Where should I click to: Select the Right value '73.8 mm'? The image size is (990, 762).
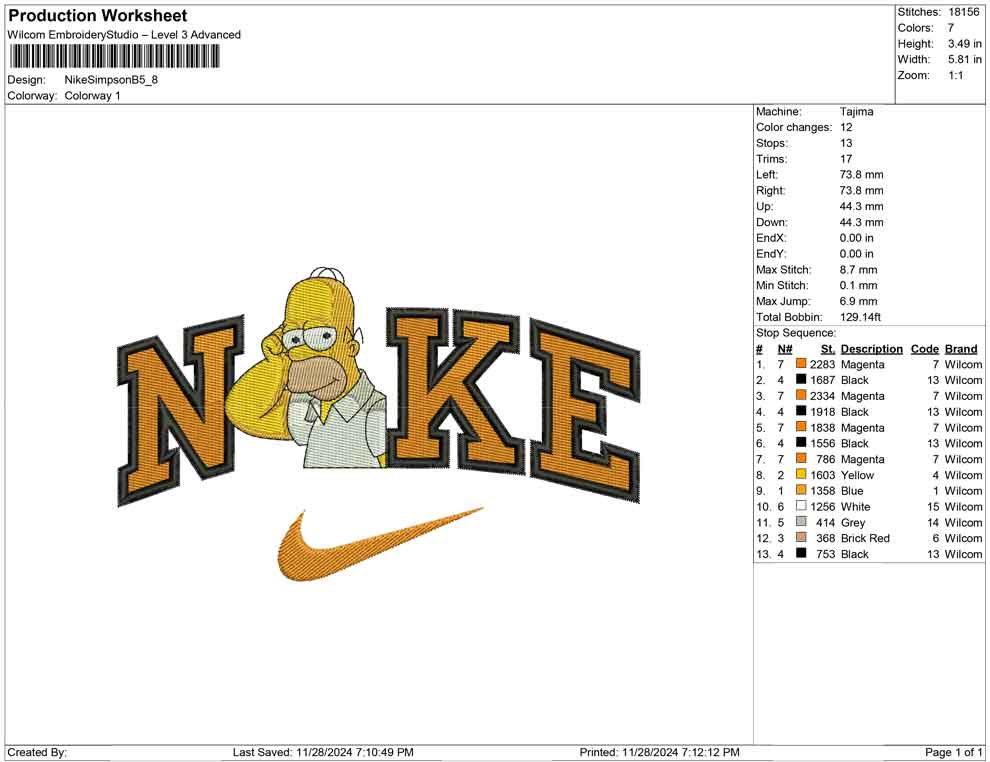[x=862, y=190]
